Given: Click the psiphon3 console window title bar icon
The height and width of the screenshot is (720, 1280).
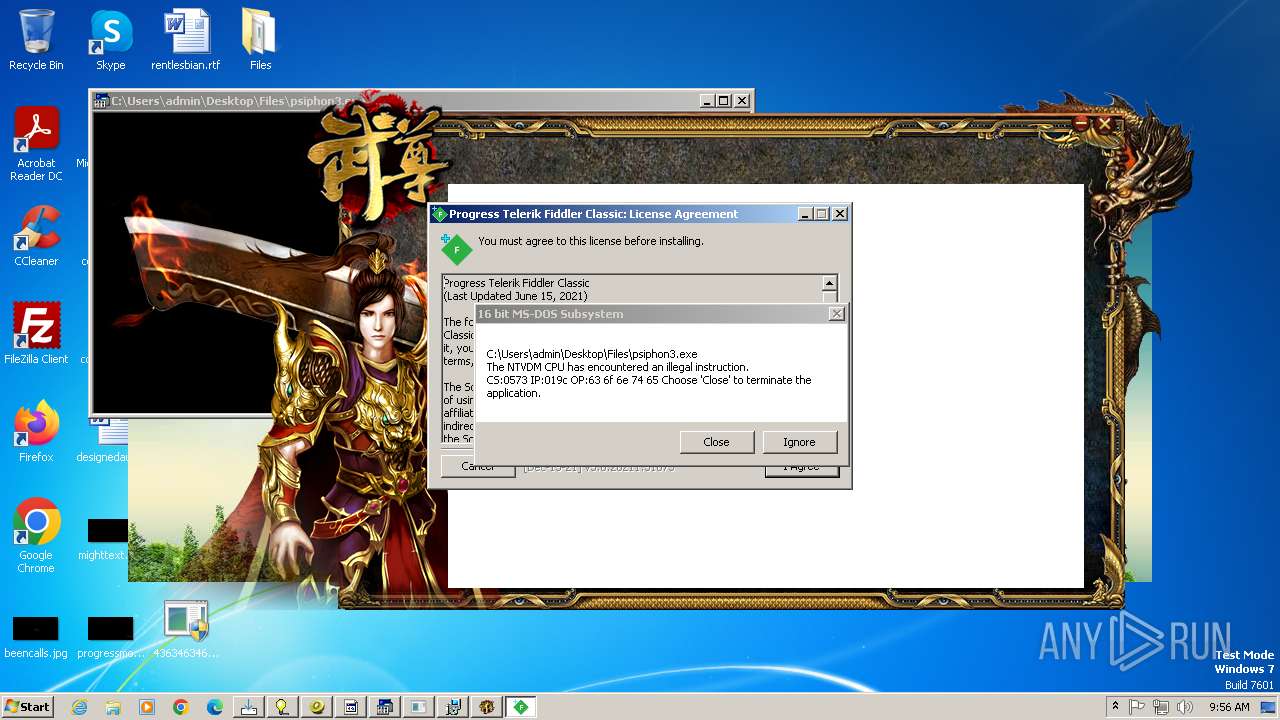Looking at the screenshot, I should 102,101.
